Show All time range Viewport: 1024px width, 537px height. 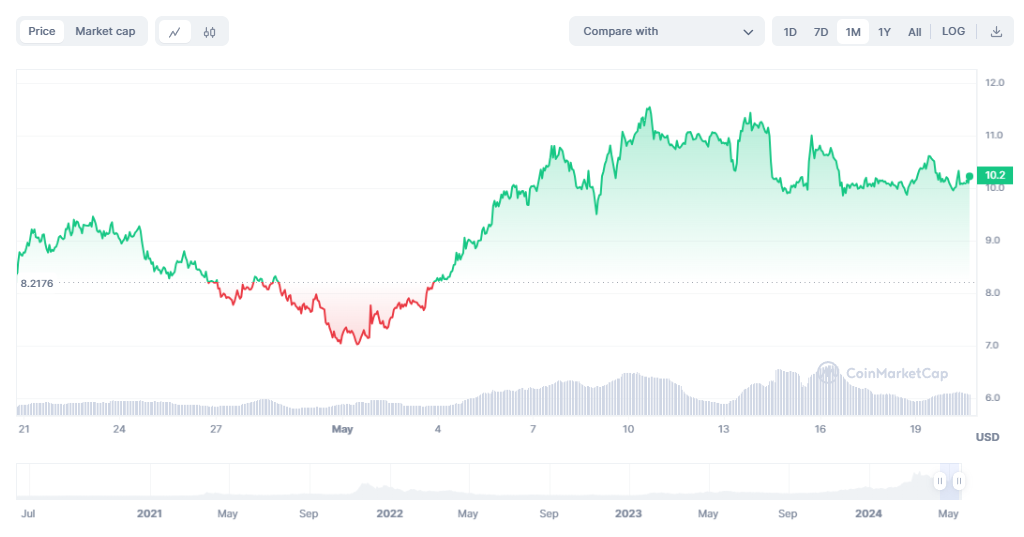[914, 32]
